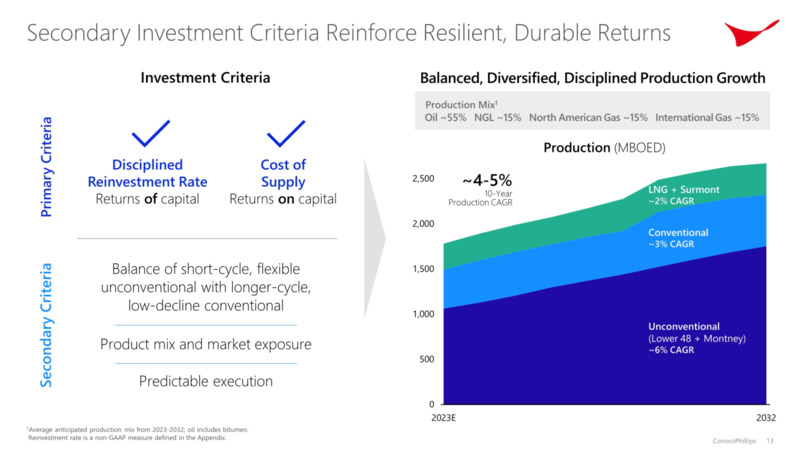Click the checkmark above Disciplined Reinvestment Rate
Screen dimensions: 800x450
pyautogui.click(x=151, y=133)
